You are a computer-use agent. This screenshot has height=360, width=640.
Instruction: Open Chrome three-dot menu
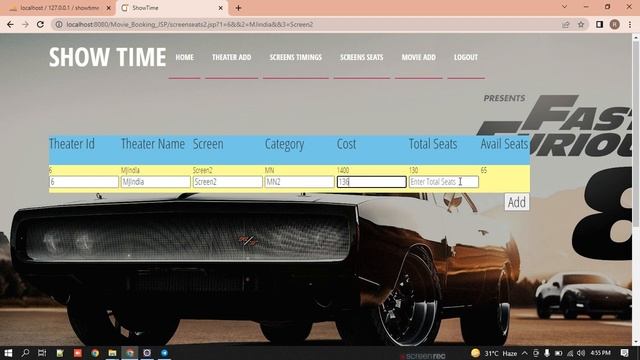[630, 24]
